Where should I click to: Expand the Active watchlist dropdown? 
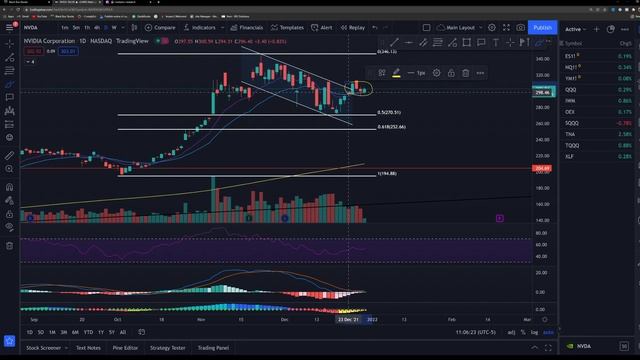pos(576,29)
